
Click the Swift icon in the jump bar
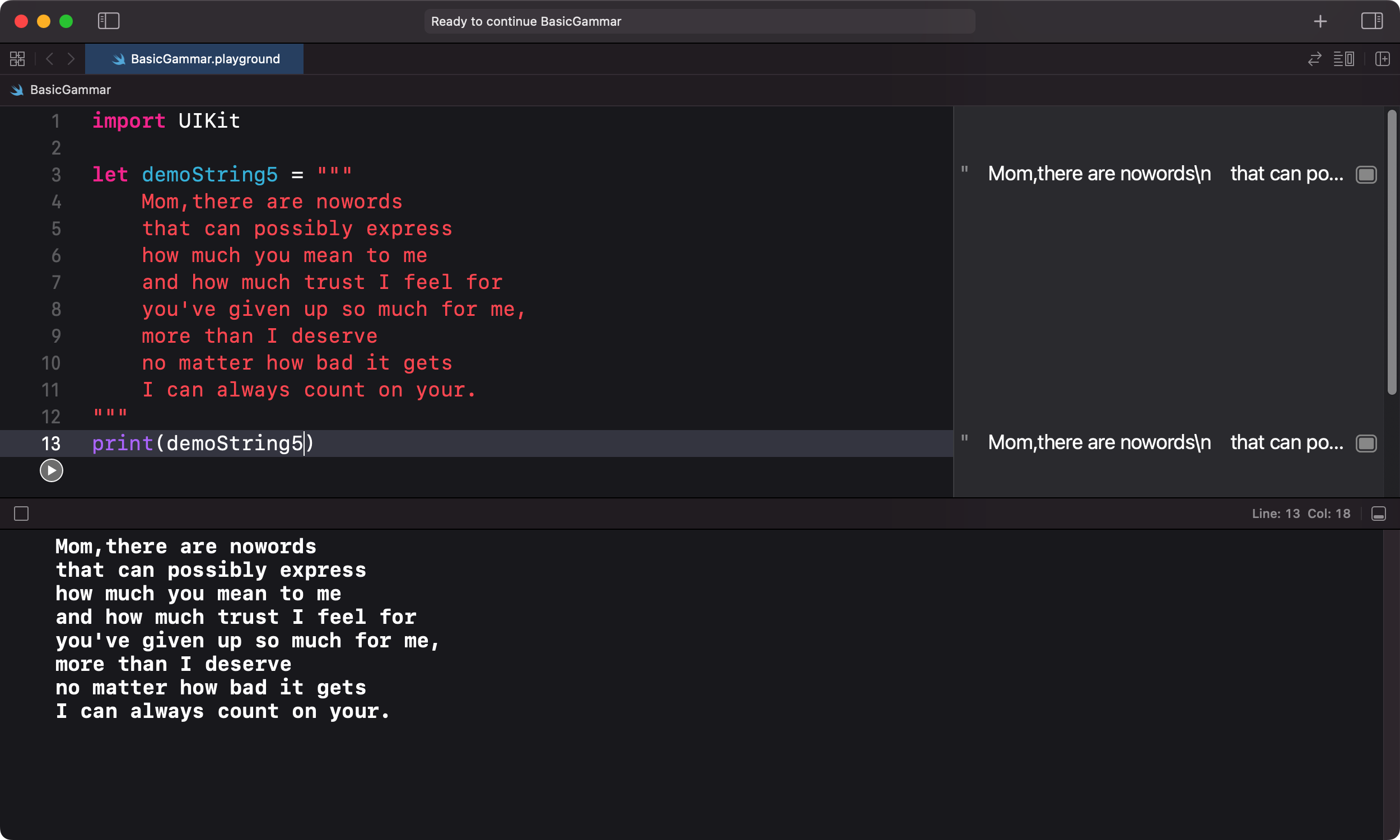pos(17,90)
